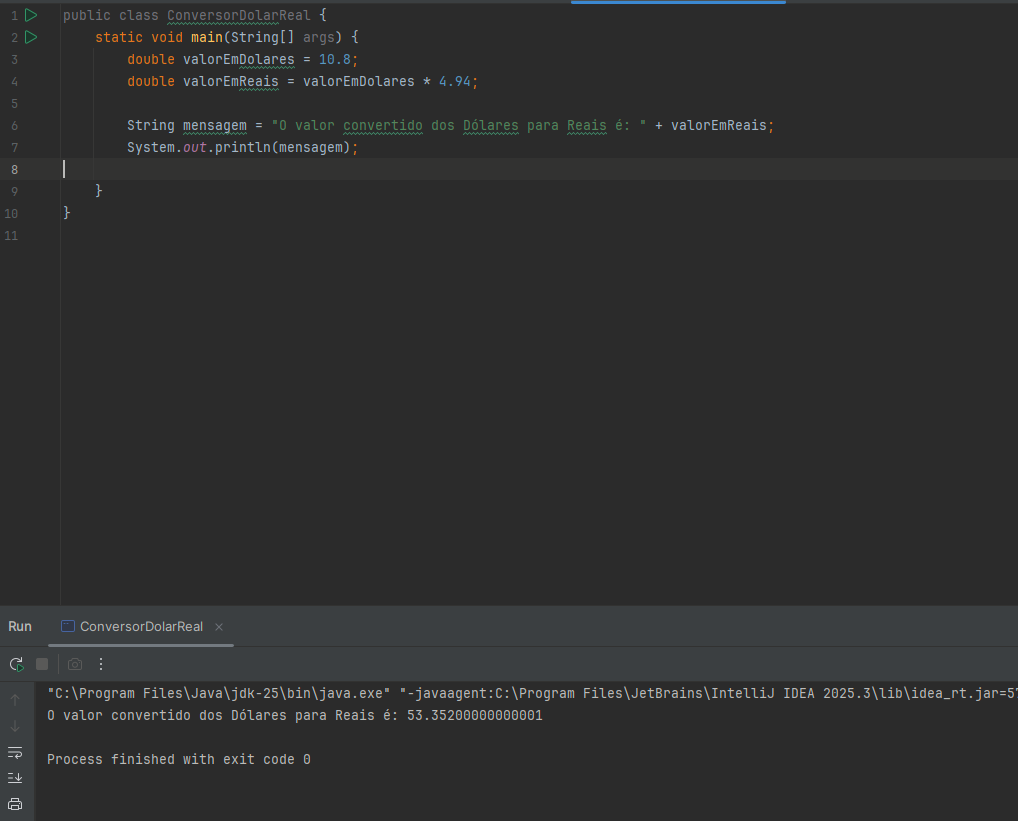Viewport: 1018px width, 821px height.
Task: Click line number 5 in gutter
Action: [14, 103]
